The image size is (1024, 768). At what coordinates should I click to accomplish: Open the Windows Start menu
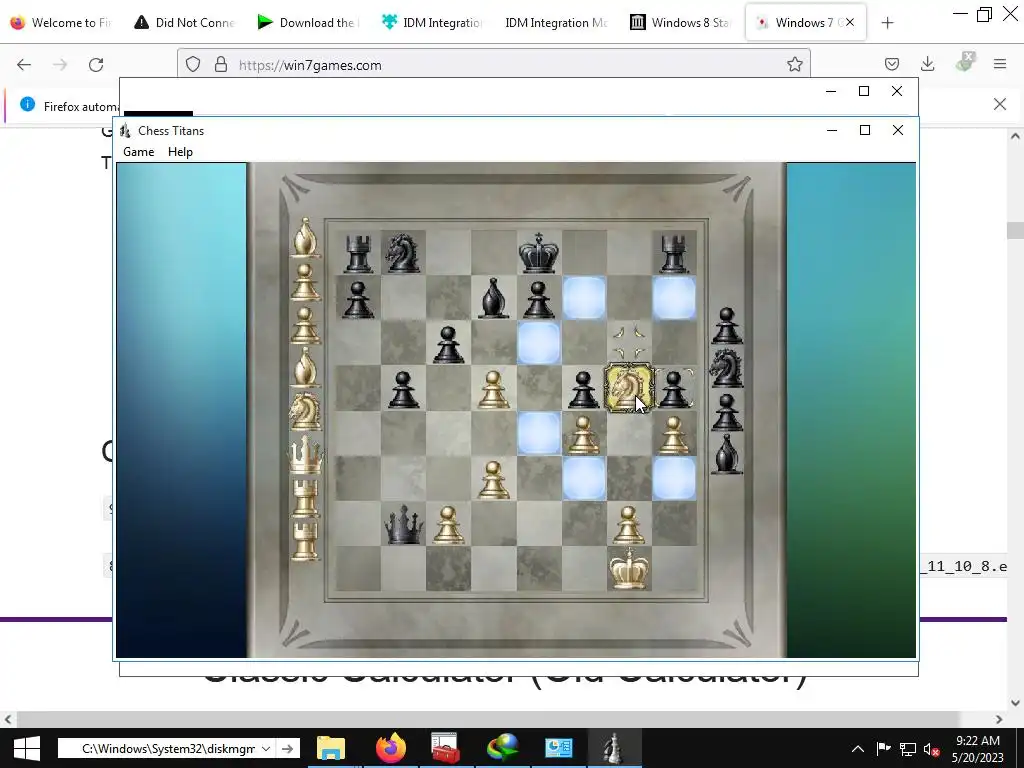point(26,748)
